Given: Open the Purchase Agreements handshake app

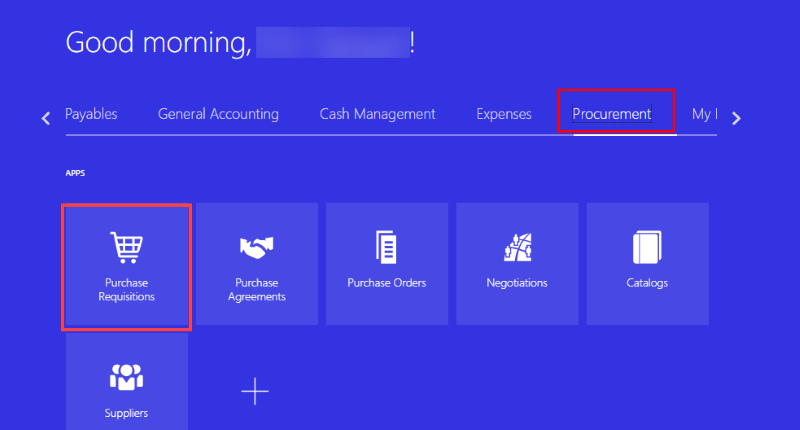Looking at the screenshot, I should click(257, 264).
